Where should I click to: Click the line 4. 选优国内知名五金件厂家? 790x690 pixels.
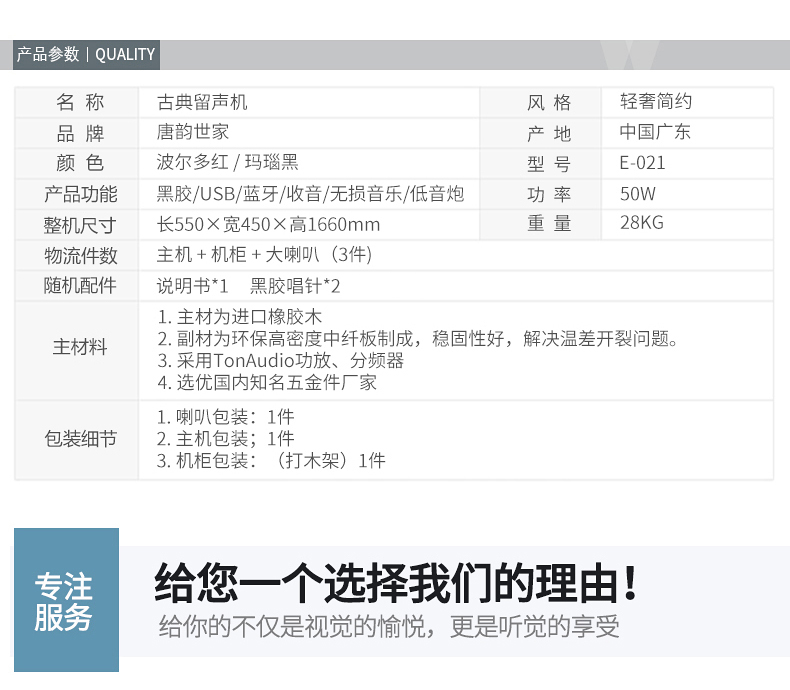(x=267, y=382)
